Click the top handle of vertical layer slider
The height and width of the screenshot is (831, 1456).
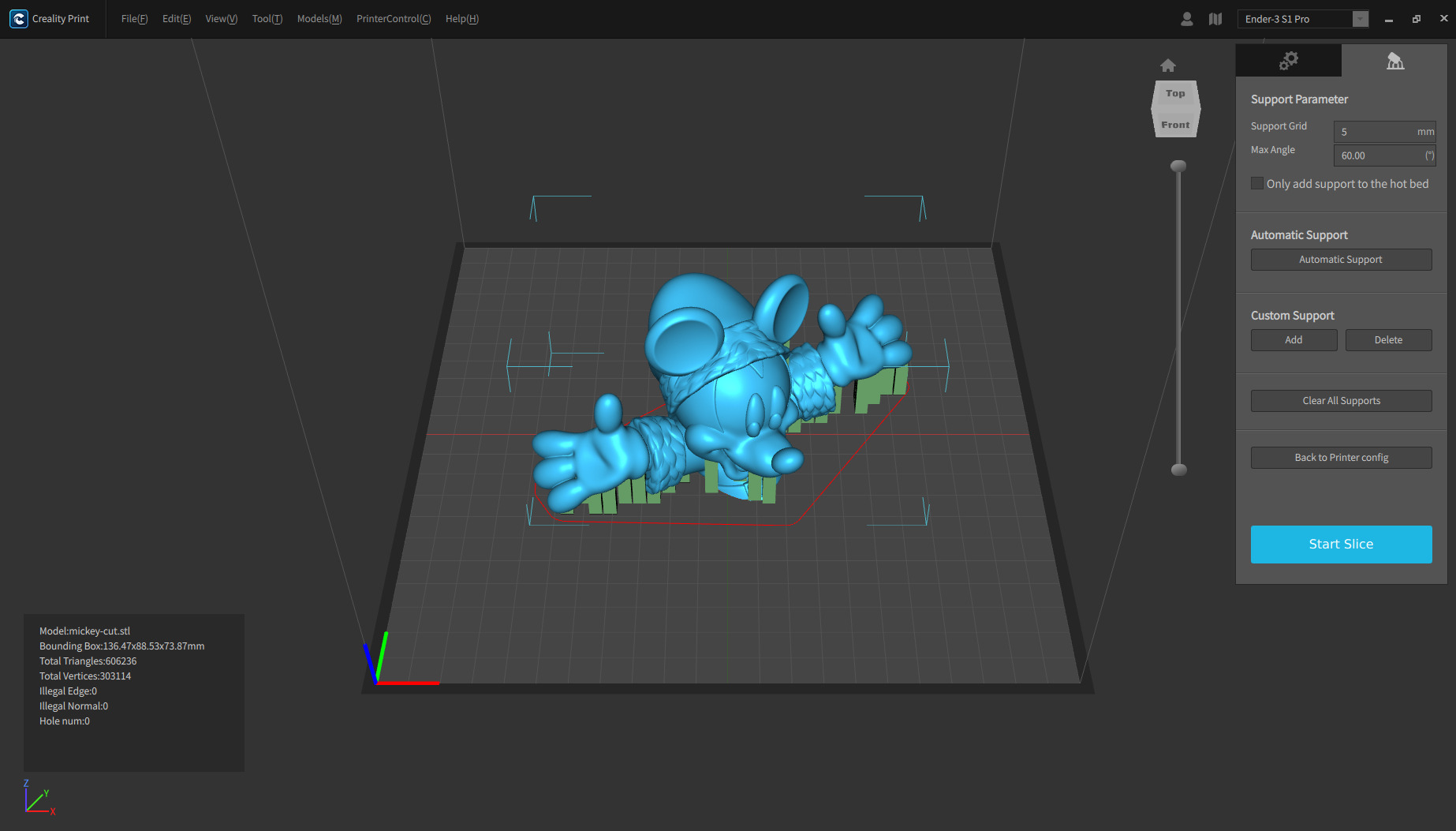[1178, 166]
